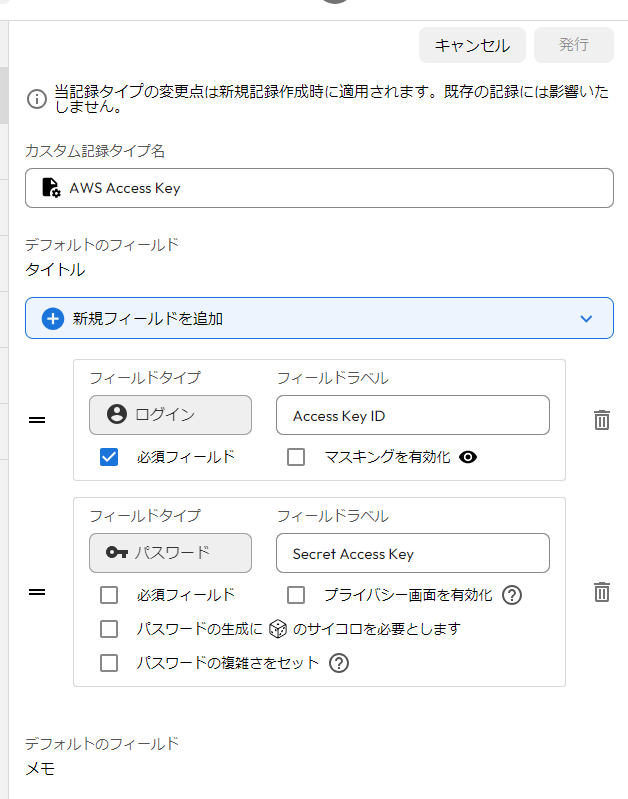Viewport: 628px width, 799px height.
Task: Click the Secret Access Key label input
Action: coord(412,553)
